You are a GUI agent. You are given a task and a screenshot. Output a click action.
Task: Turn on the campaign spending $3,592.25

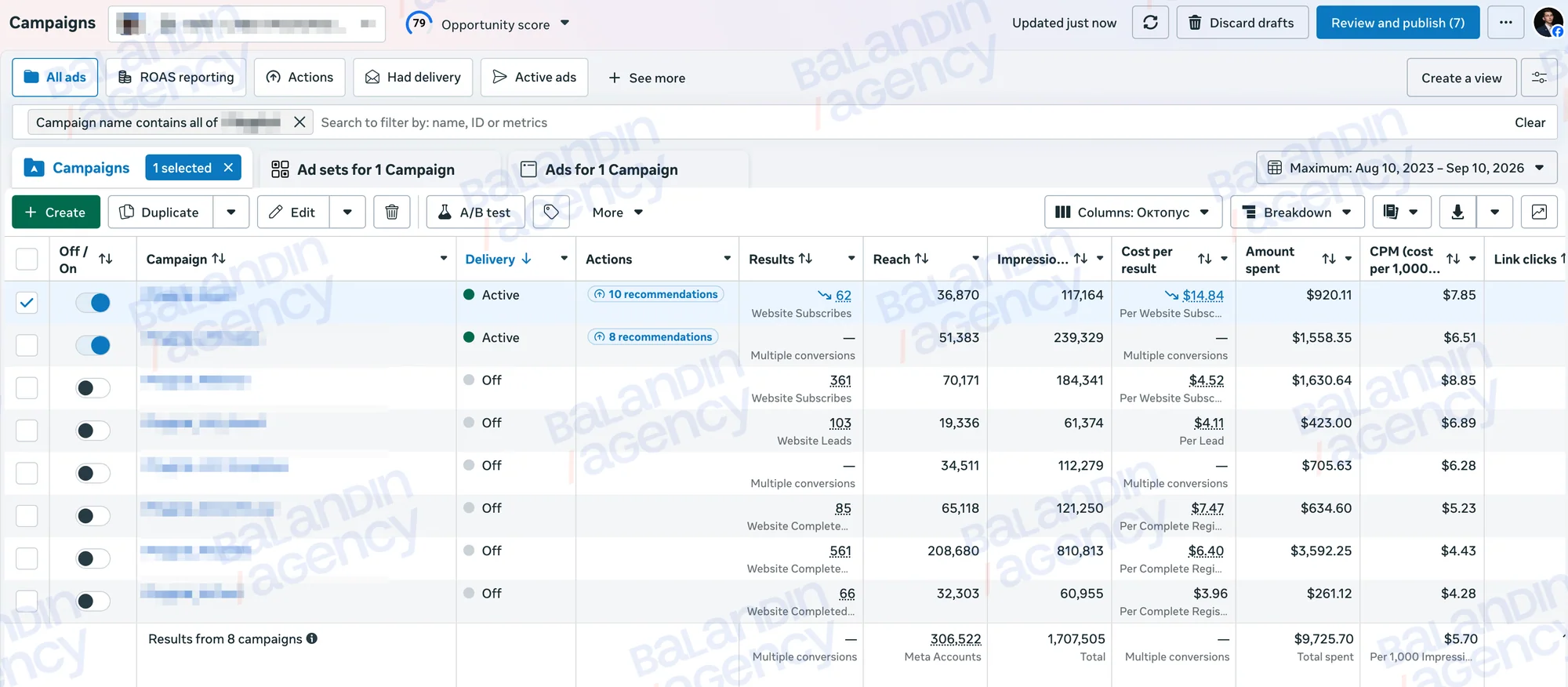pyautogui.click(x=93, y=558)
